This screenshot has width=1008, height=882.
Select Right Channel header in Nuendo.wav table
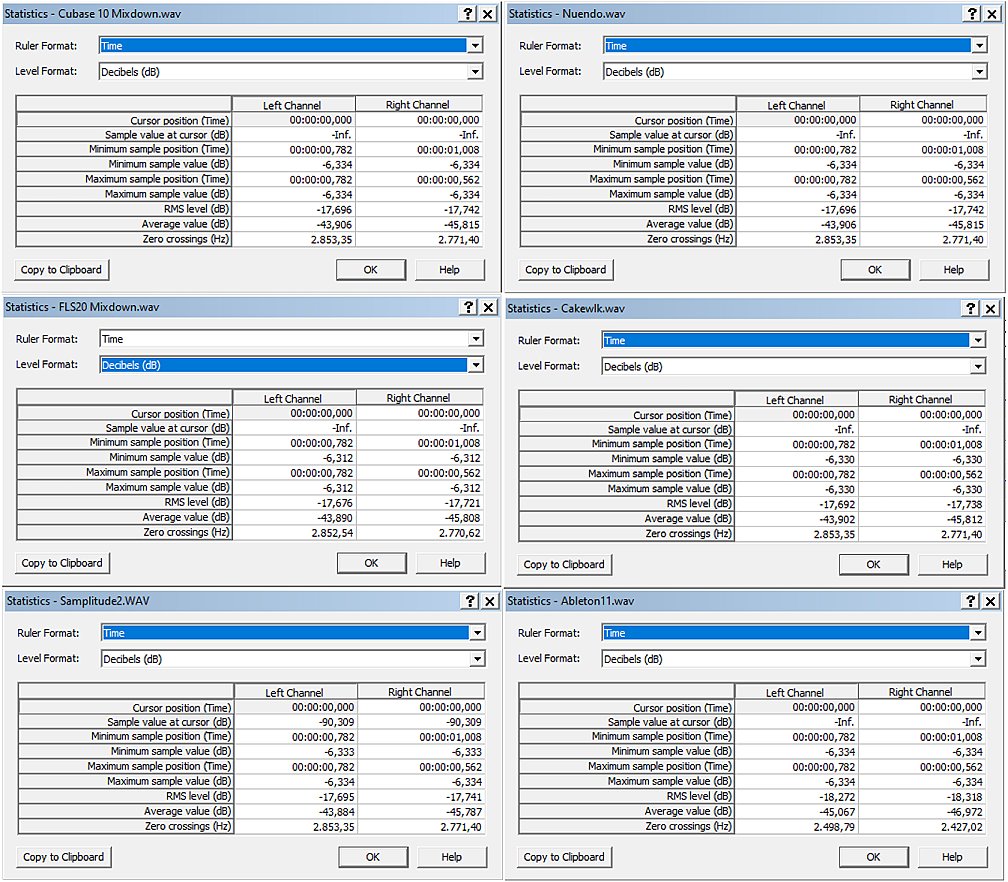click(922, 105)
